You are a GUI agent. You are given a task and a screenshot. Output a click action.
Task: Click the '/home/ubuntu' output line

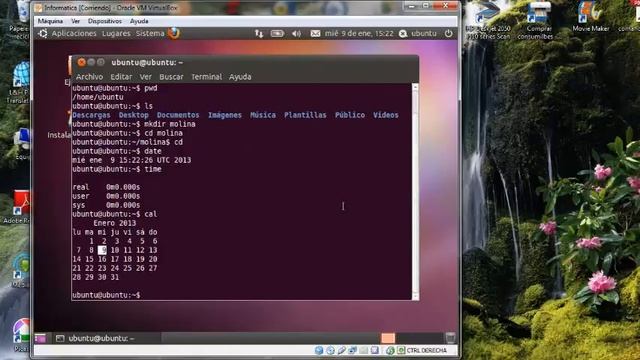coord(98,97)
